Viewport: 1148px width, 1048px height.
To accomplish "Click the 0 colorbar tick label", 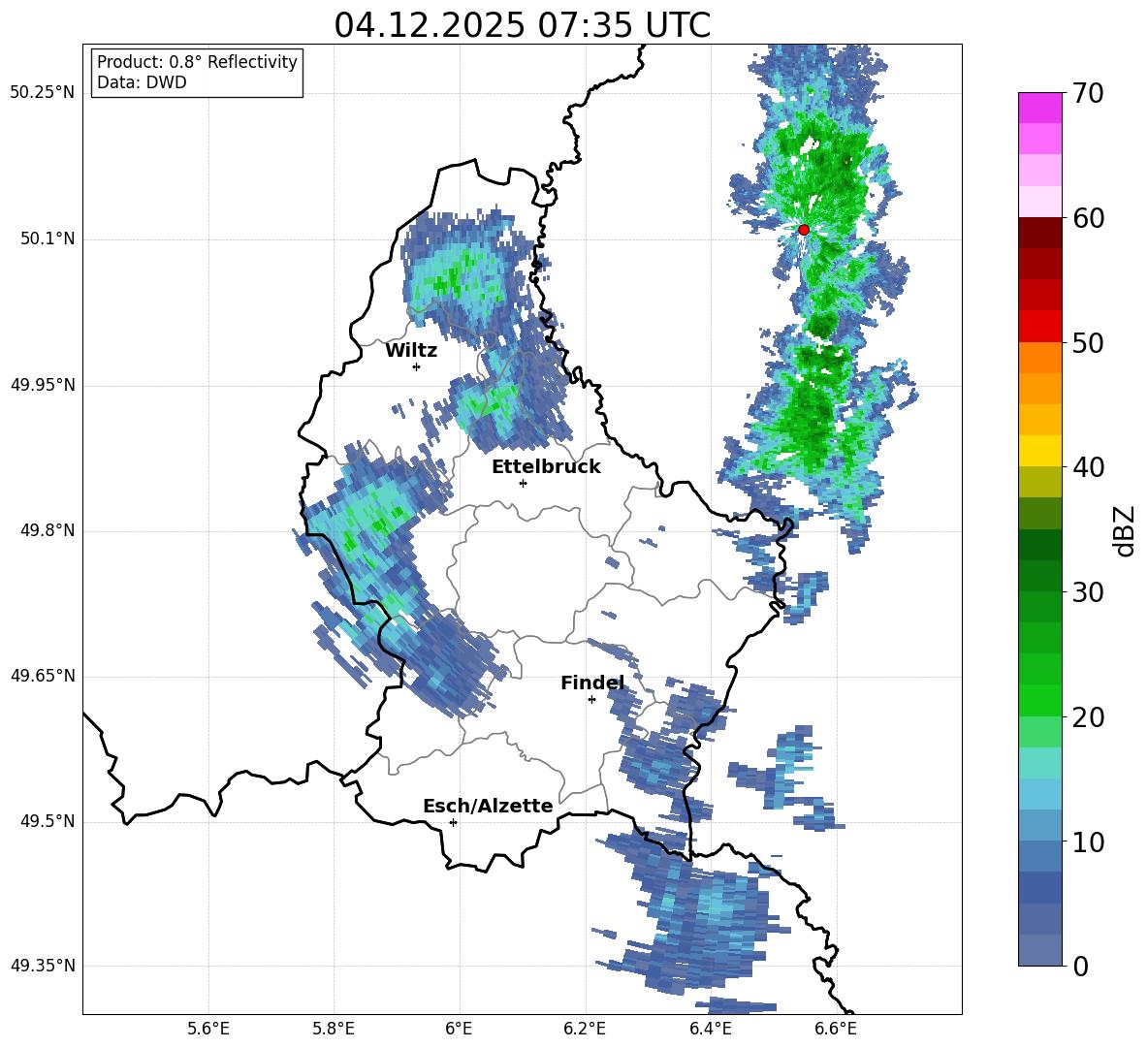I will pyautogui.click(x=1080, y=967).
